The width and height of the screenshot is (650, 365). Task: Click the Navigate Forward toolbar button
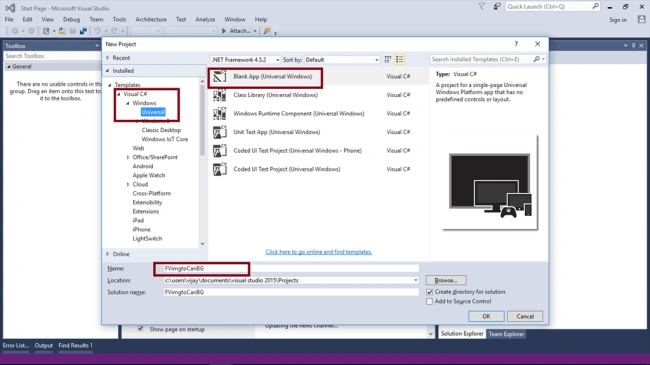(31, 31)
